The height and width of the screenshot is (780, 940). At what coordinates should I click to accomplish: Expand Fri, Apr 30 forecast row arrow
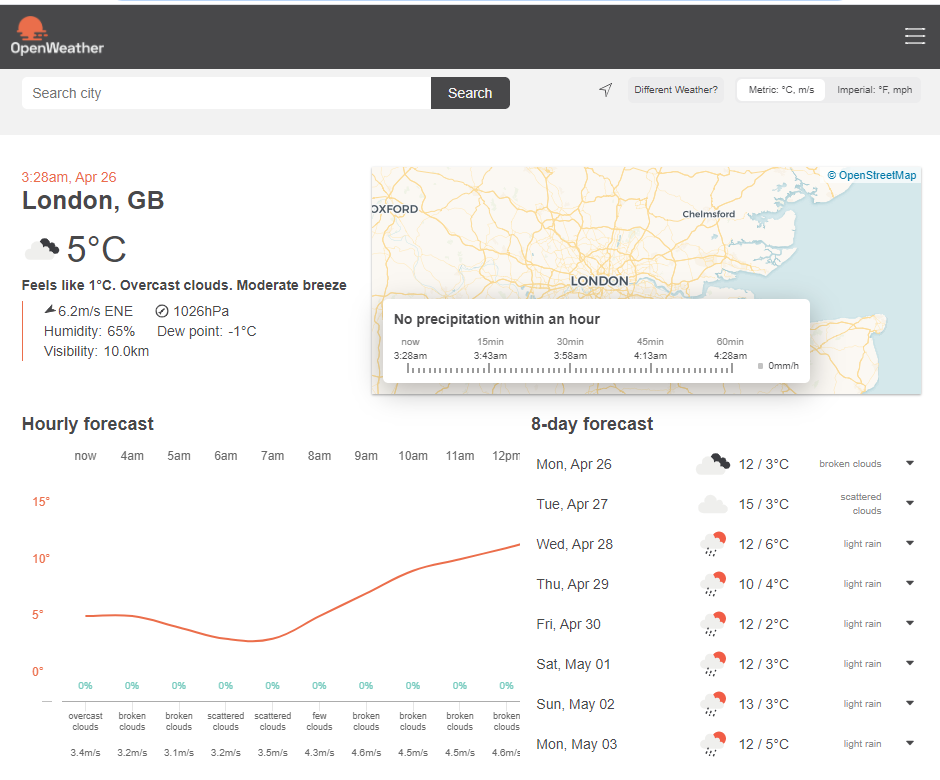point(910,624)
